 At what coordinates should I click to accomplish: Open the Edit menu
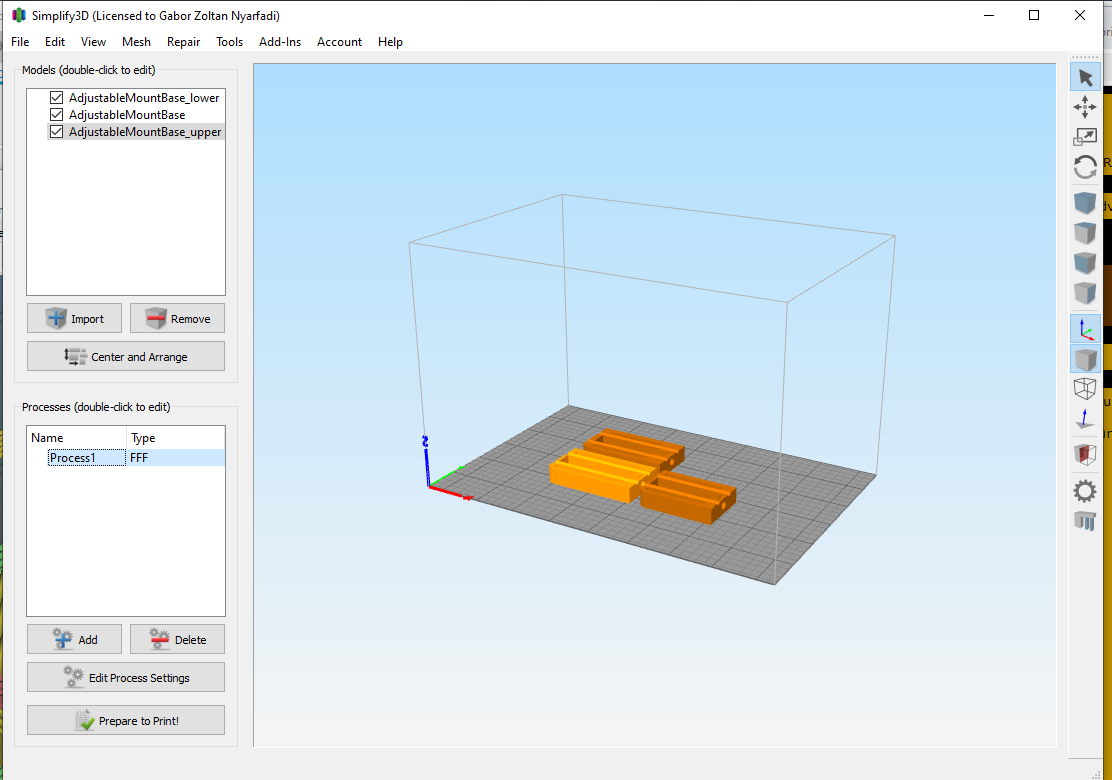(55, 42)
